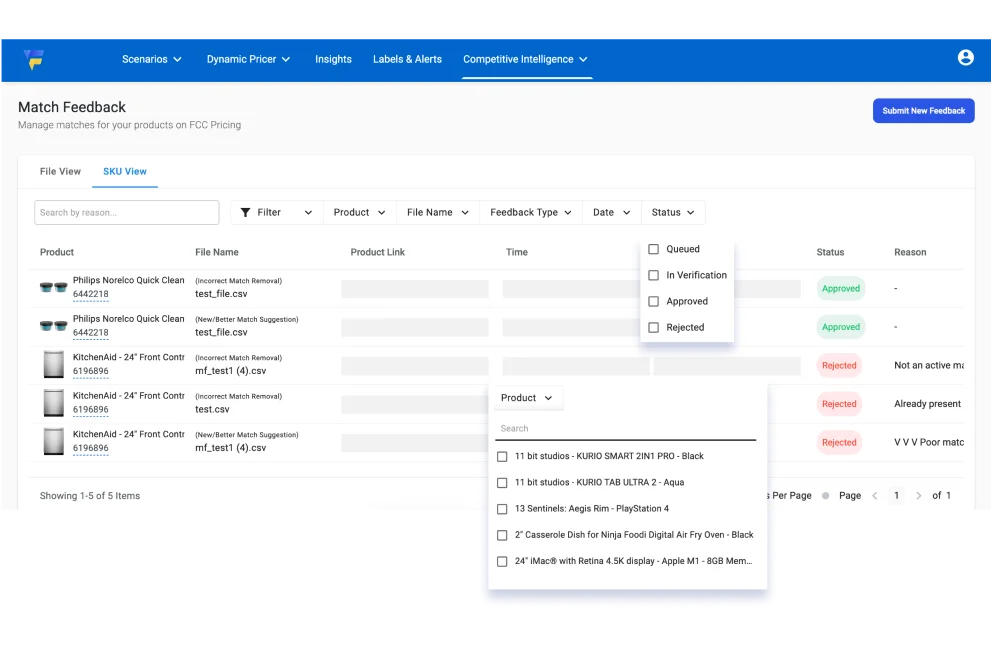
Task: Select the 13 Sentinels: Aegis Rim checkbox
Action: [x=502, y=509]
